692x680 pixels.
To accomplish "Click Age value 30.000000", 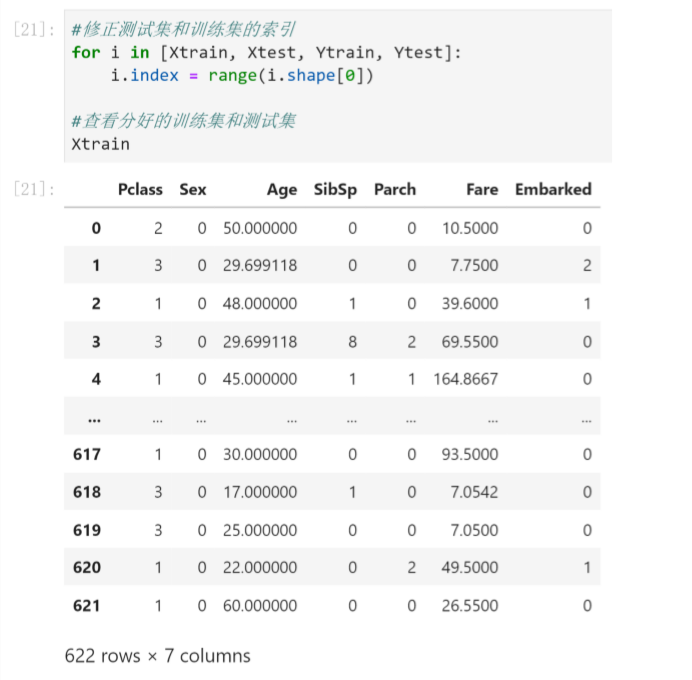I will [260, 454].
